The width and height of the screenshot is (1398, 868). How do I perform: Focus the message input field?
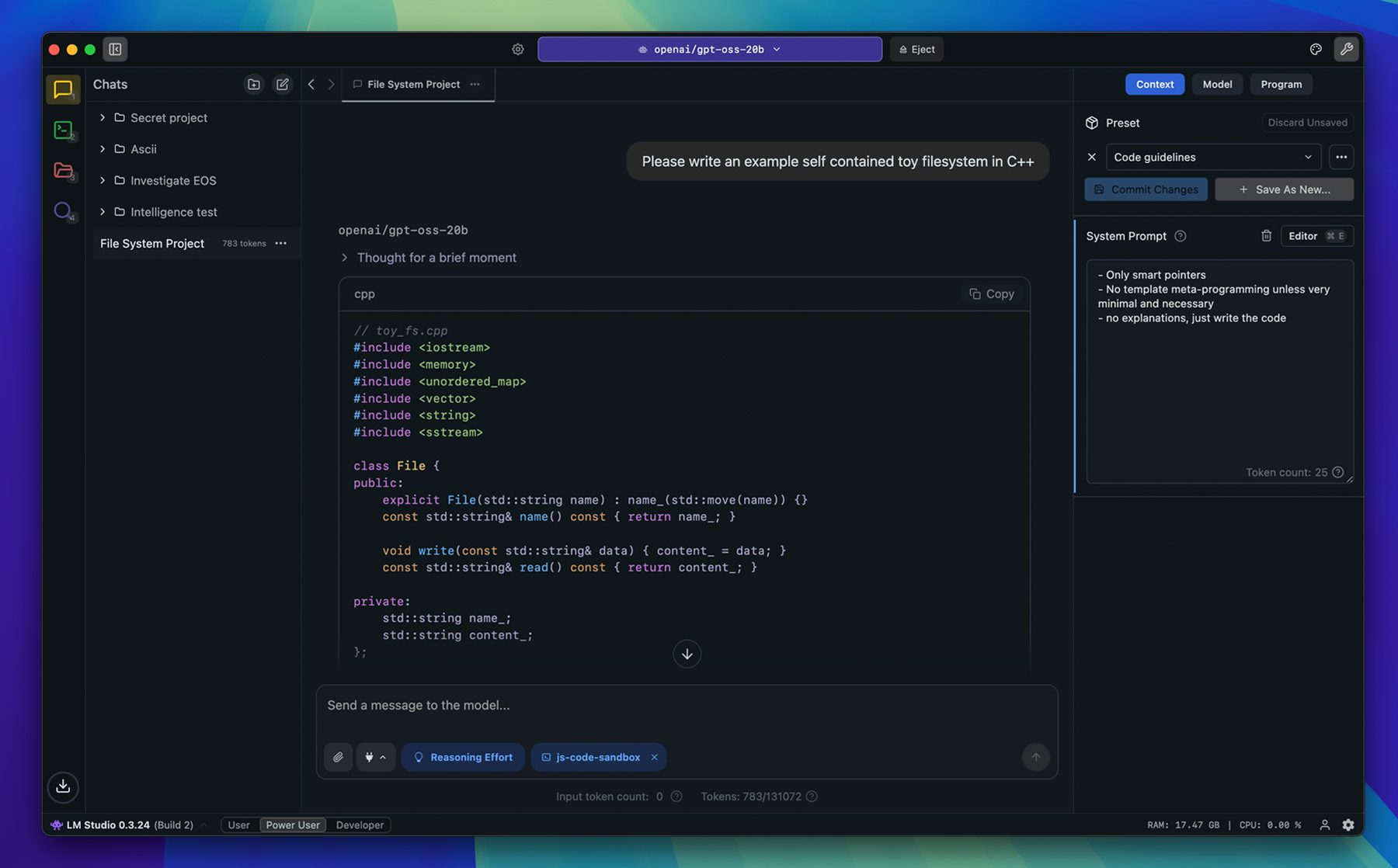click(687, 706)
